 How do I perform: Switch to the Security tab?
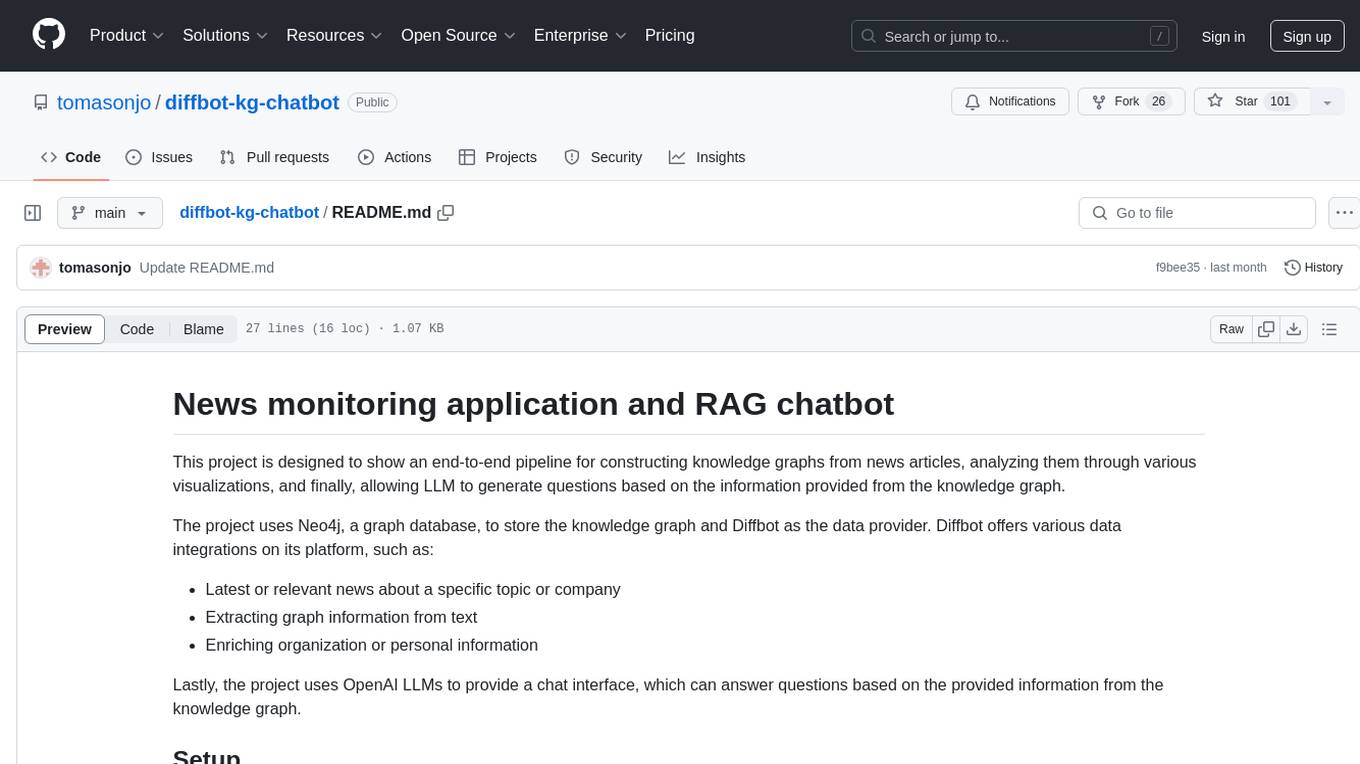click(603, 157)
